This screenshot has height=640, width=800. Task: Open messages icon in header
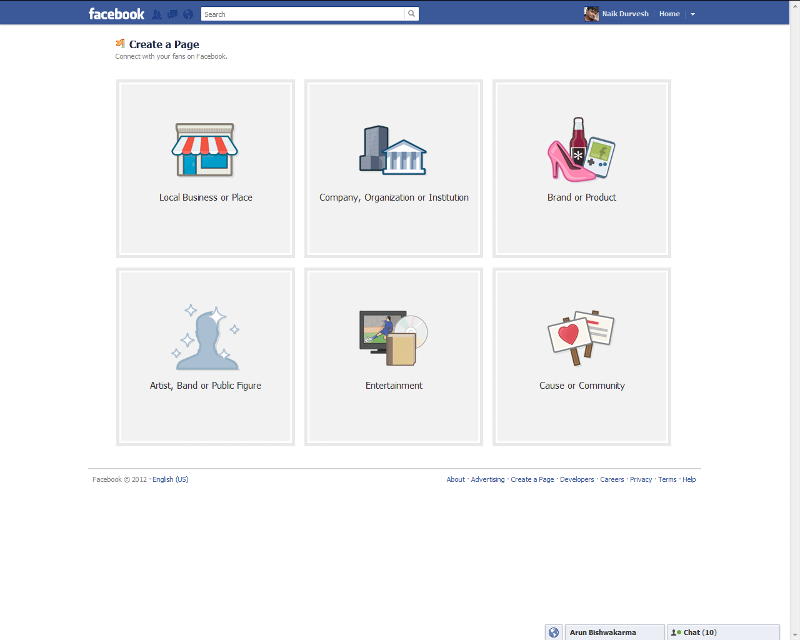tap(172, 14)
